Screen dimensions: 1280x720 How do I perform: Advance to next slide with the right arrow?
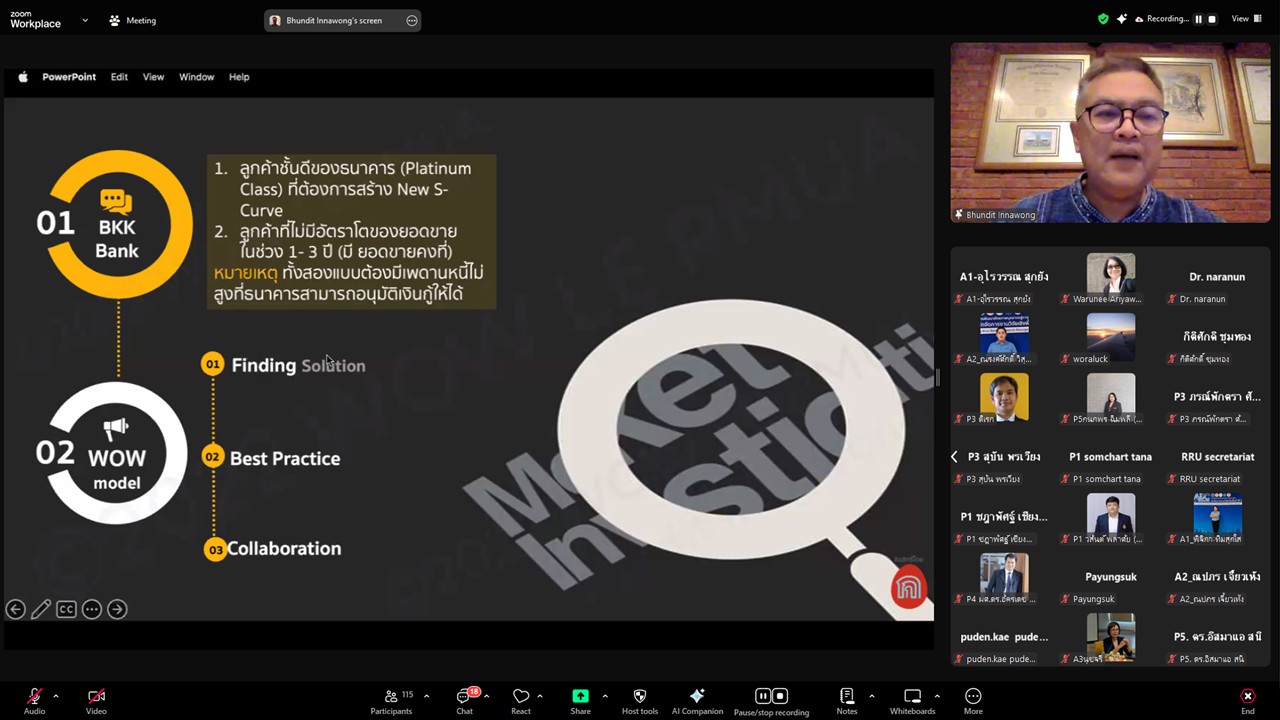pyautogui.click(x=117, y=609)
